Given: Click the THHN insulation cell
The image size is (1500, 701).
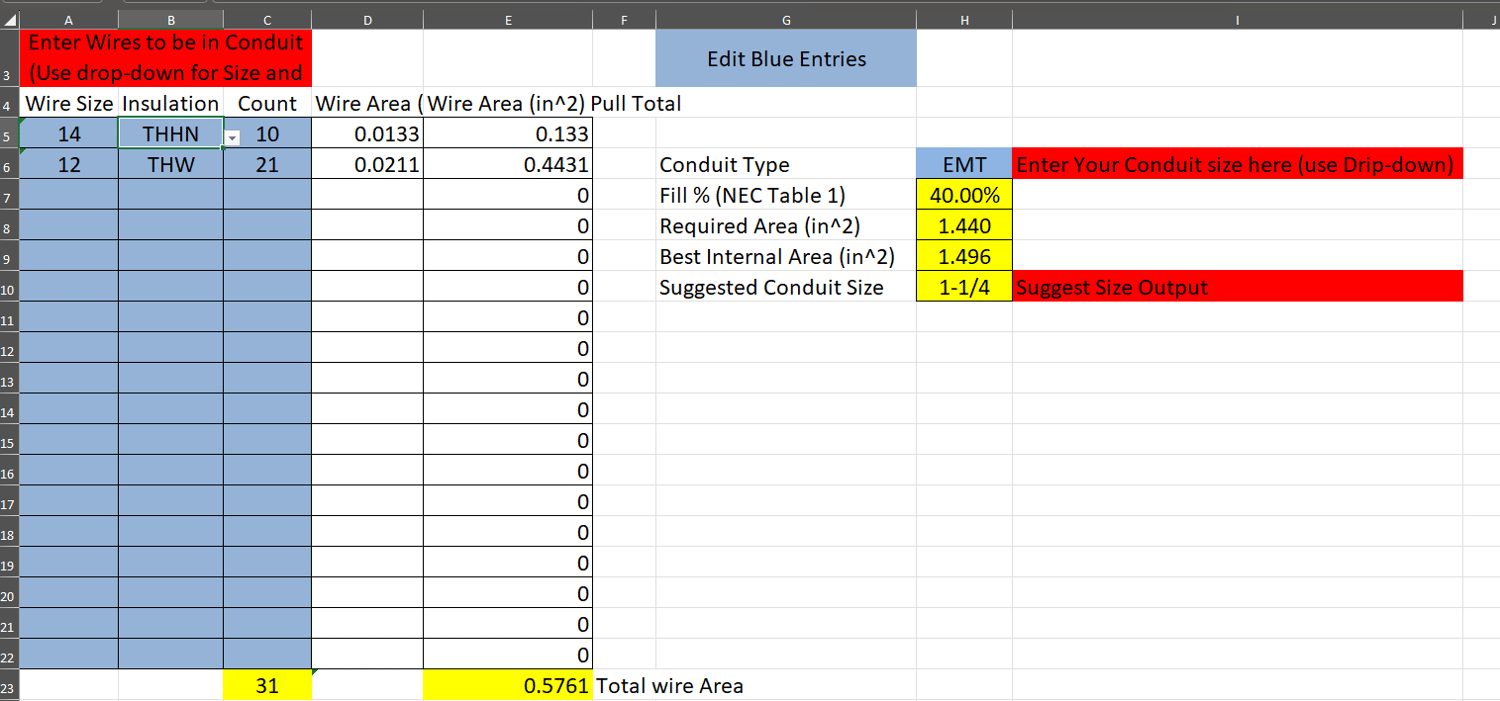Looking at the screenshot, I should click(171, 134).
